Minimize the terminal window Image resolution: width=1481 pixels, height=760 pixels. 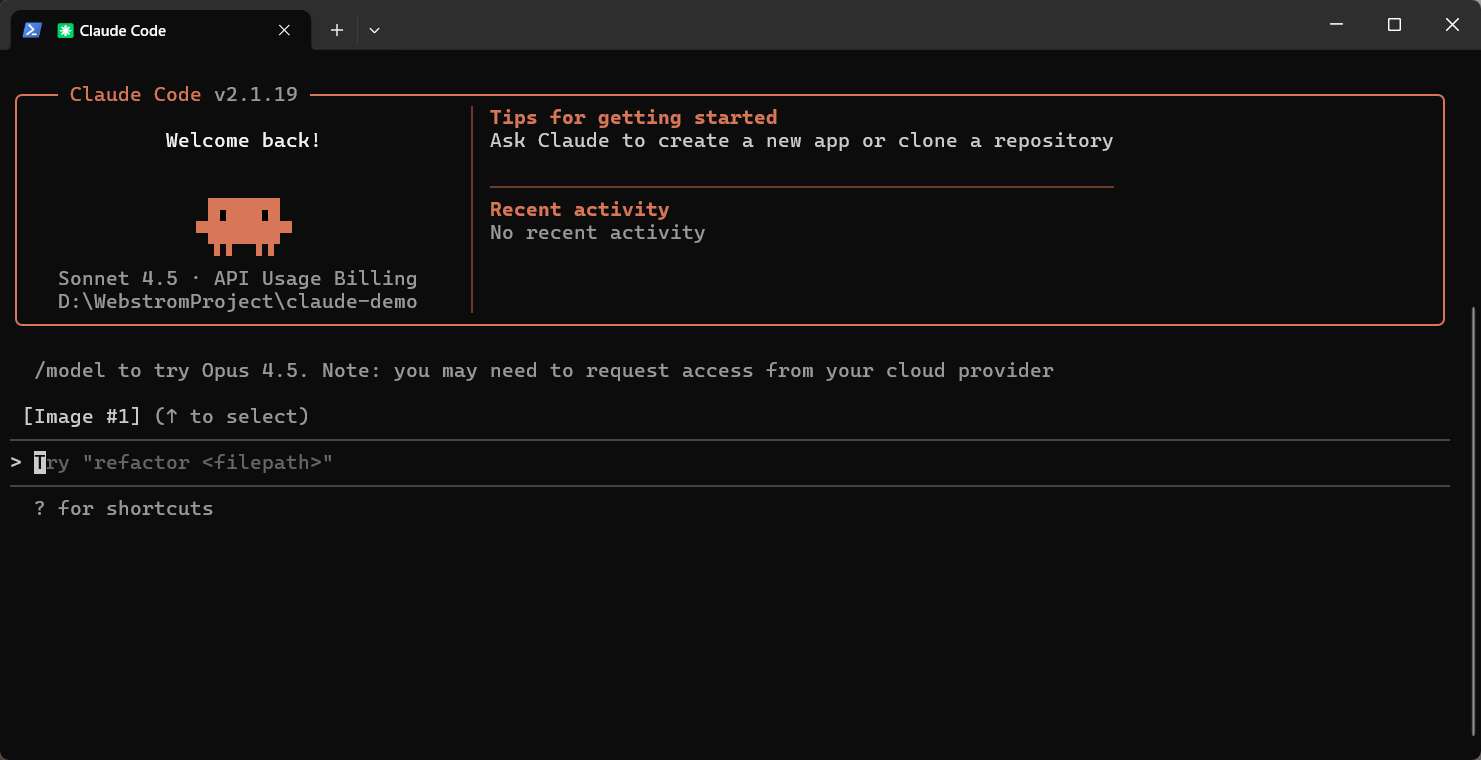point(1336,25)
